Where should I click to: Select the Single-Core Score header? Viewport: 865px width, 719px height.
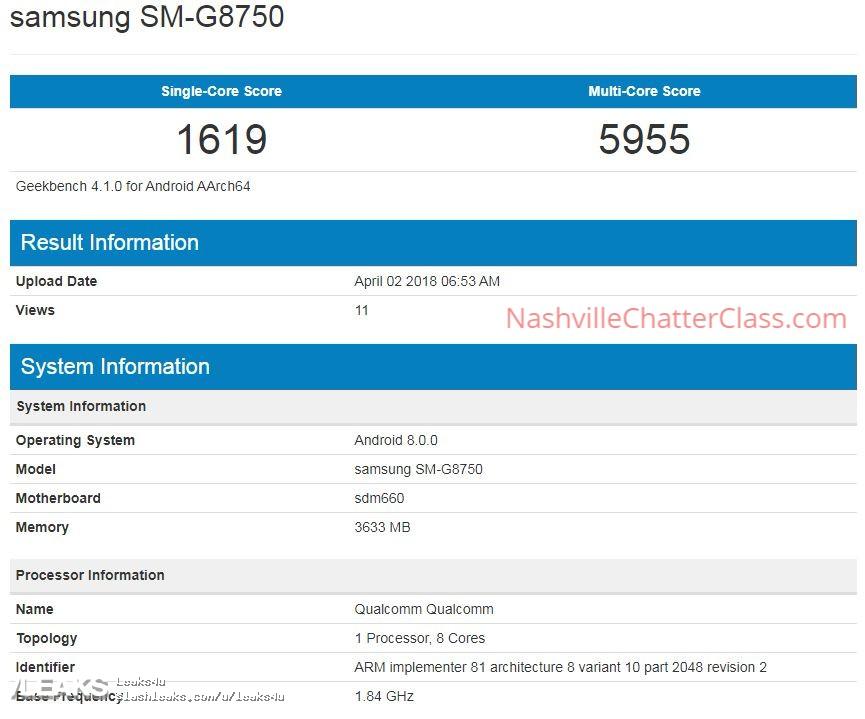coord(221,91)
